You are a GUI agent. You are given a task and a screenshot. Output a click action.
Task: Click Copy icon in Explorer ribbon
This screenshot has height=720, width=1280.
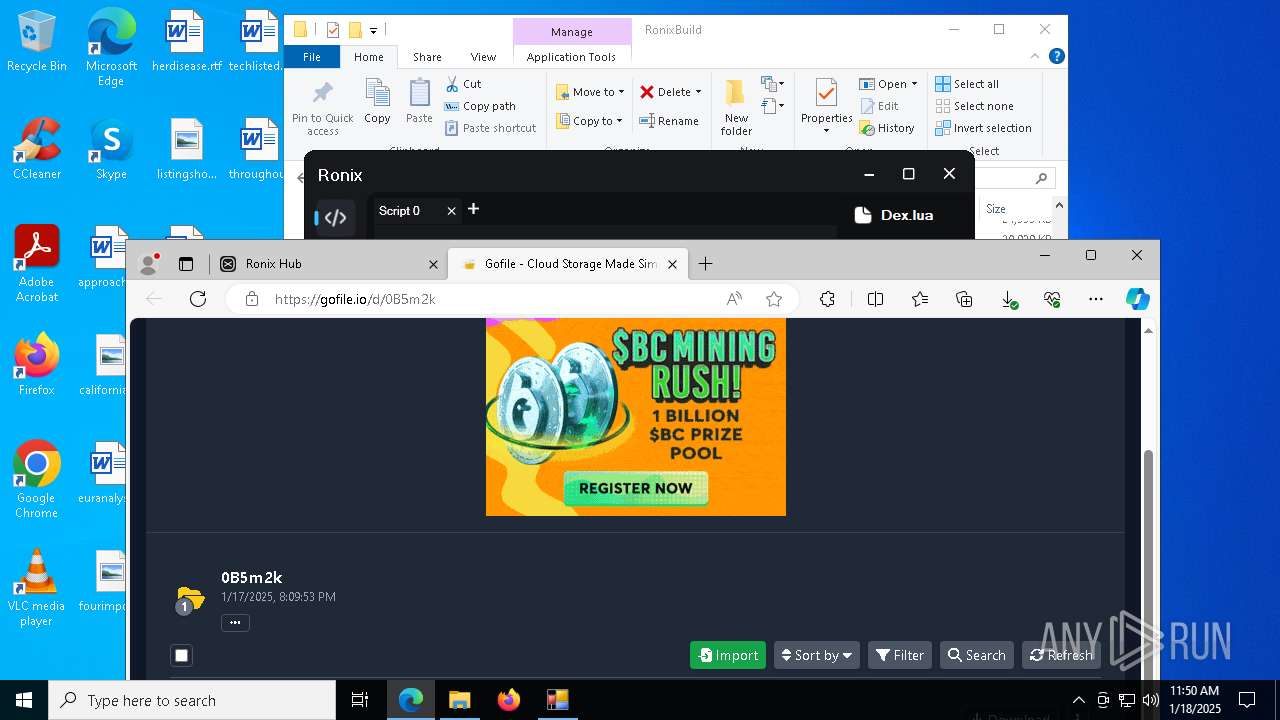tap(377, 101)
